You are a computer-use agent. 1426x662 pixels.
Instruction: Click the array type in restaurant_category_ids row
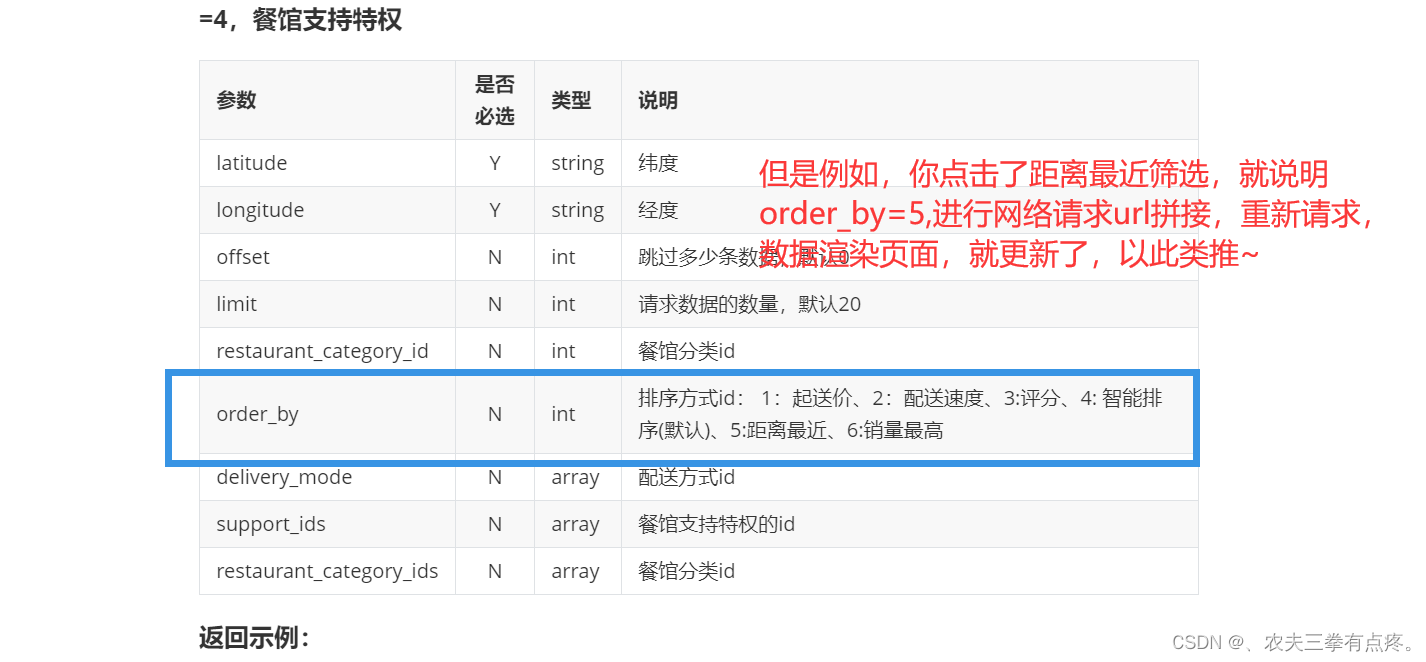click(575, 571)
